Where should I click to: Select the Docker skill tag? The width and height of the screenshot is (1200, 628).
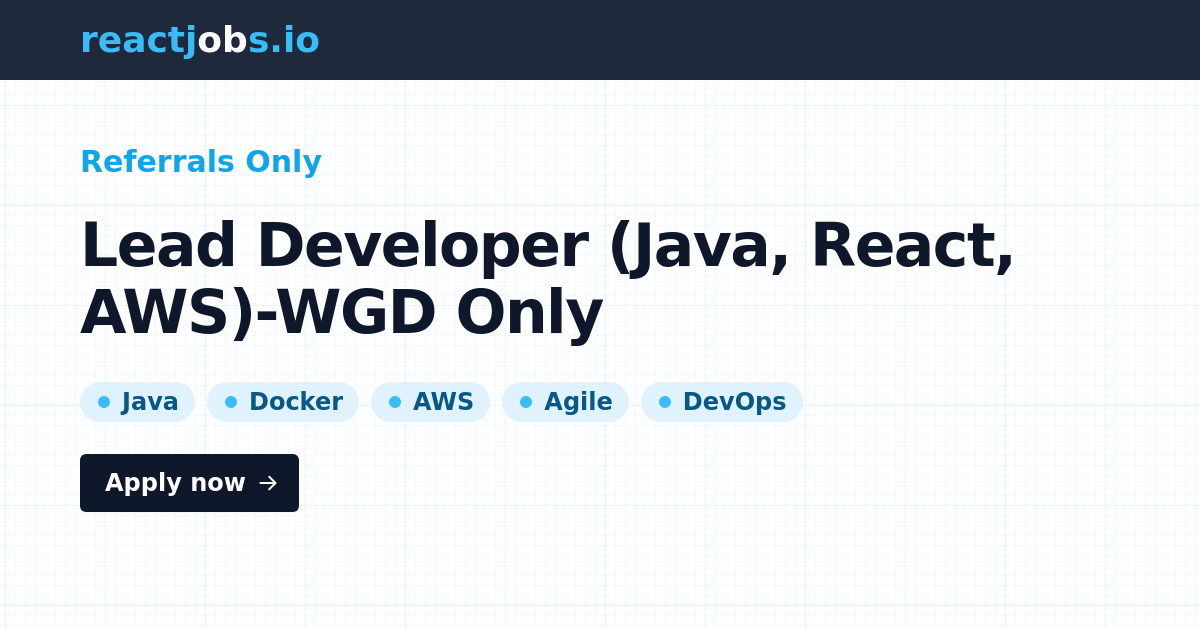click(283, 401)
